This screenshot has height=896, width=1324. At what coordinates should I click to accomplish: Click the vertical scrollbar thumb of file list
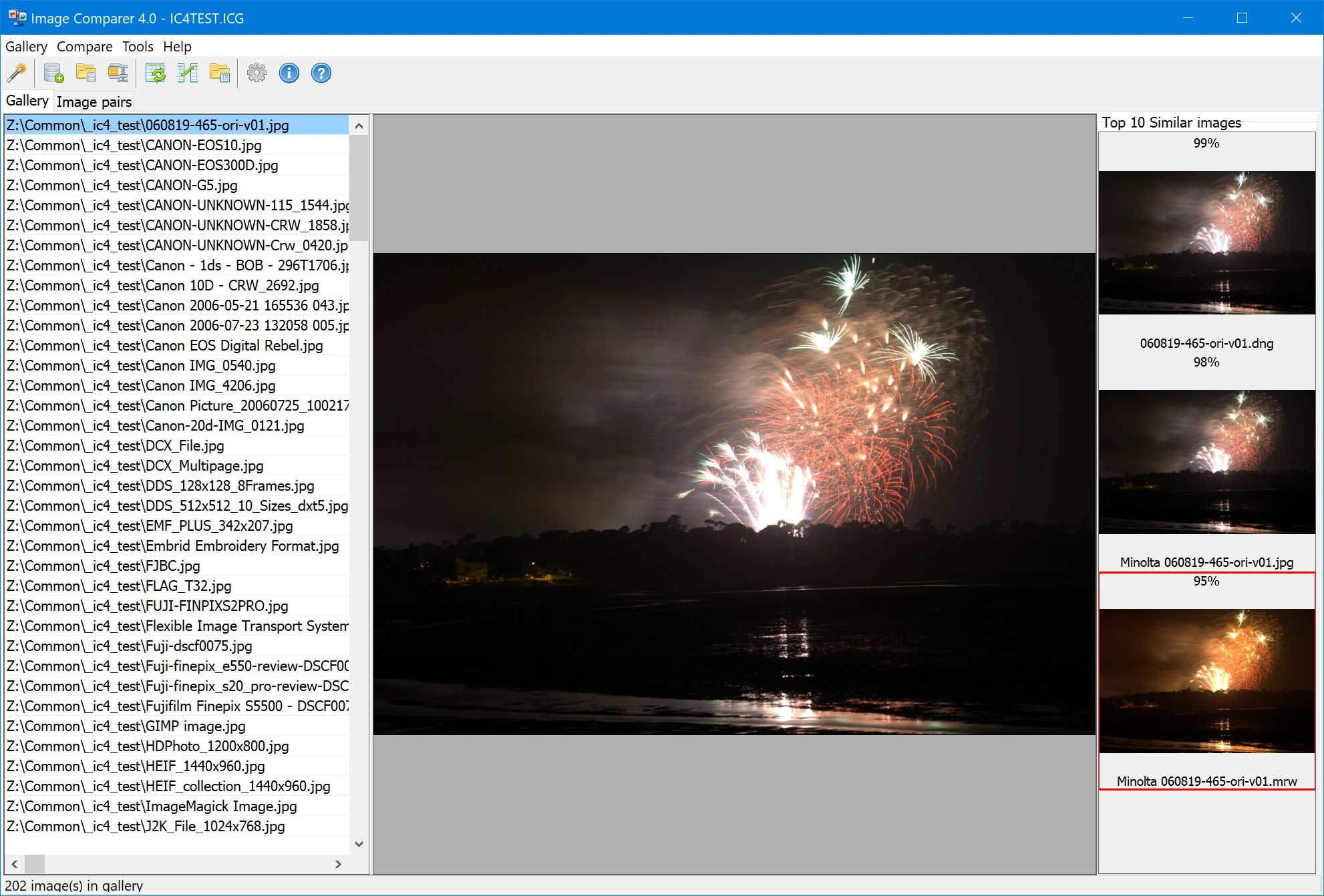[359, 188]
